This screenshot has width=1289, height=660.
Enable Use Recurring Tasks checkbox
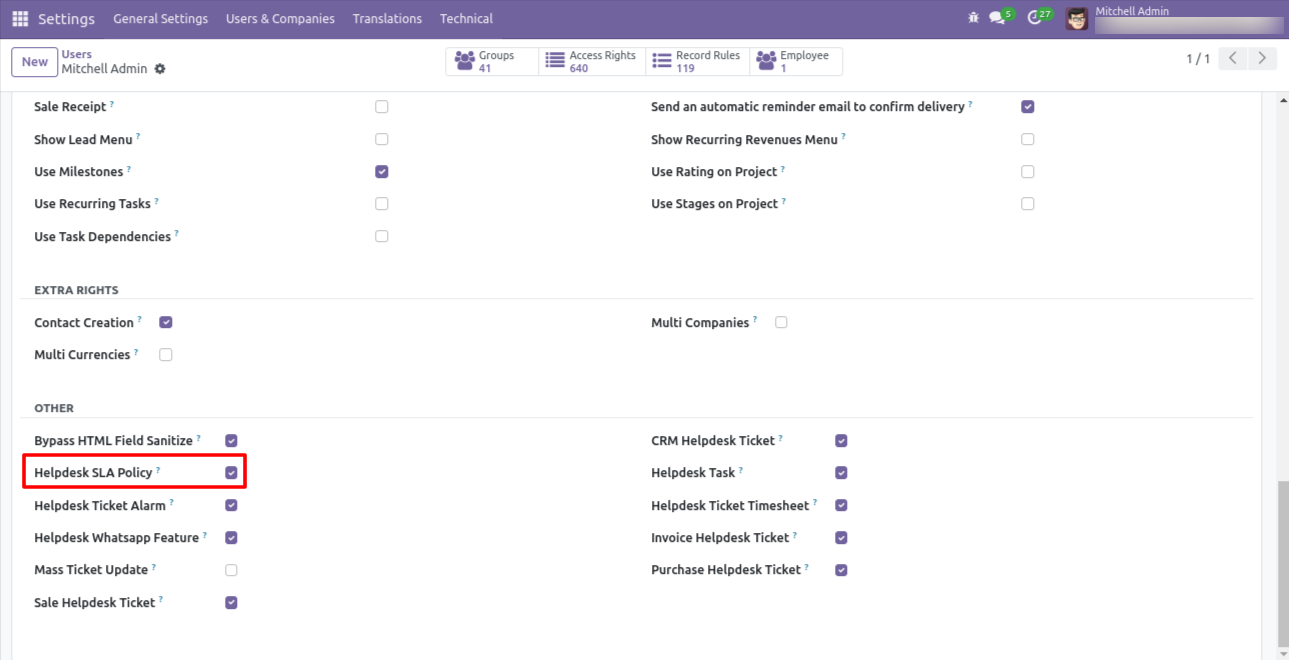382,203
